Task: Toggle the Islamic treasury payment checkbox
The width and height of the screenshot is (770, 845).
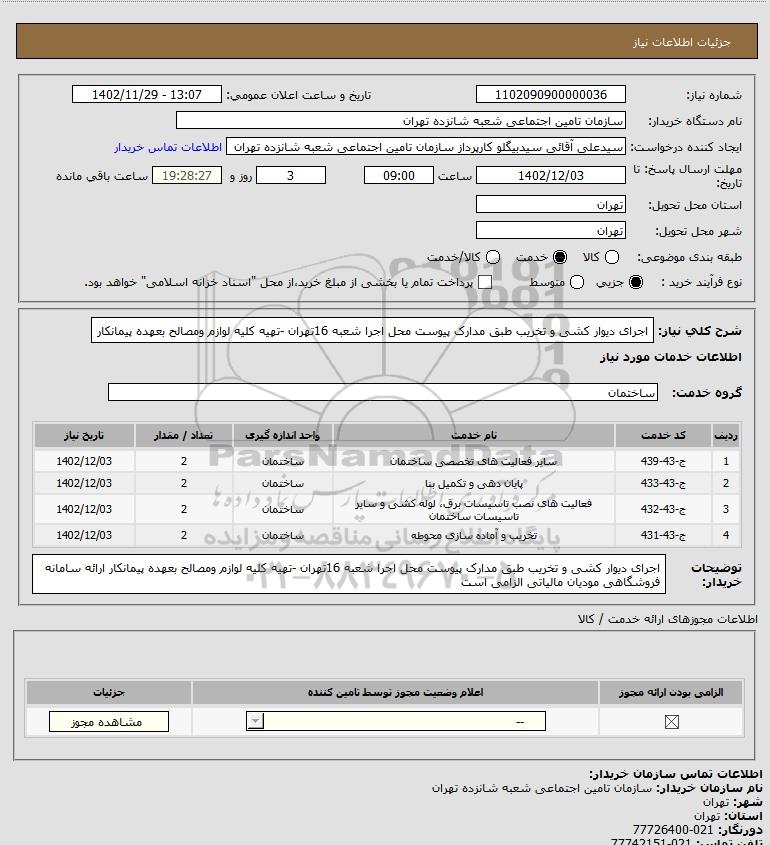Action: point(485,282)
